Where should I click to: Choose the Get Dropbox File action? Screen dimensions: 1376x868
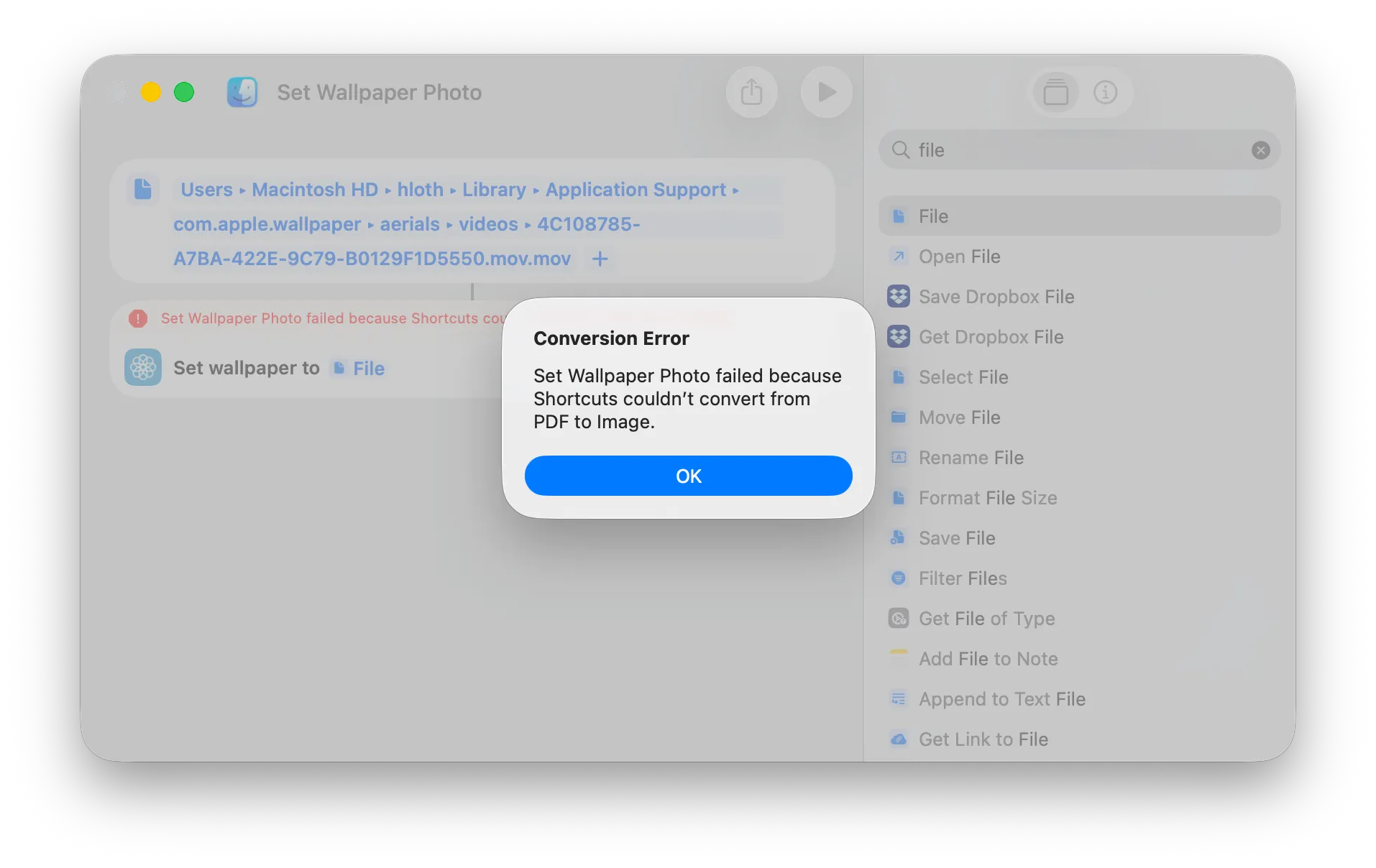pos(1079,337)
